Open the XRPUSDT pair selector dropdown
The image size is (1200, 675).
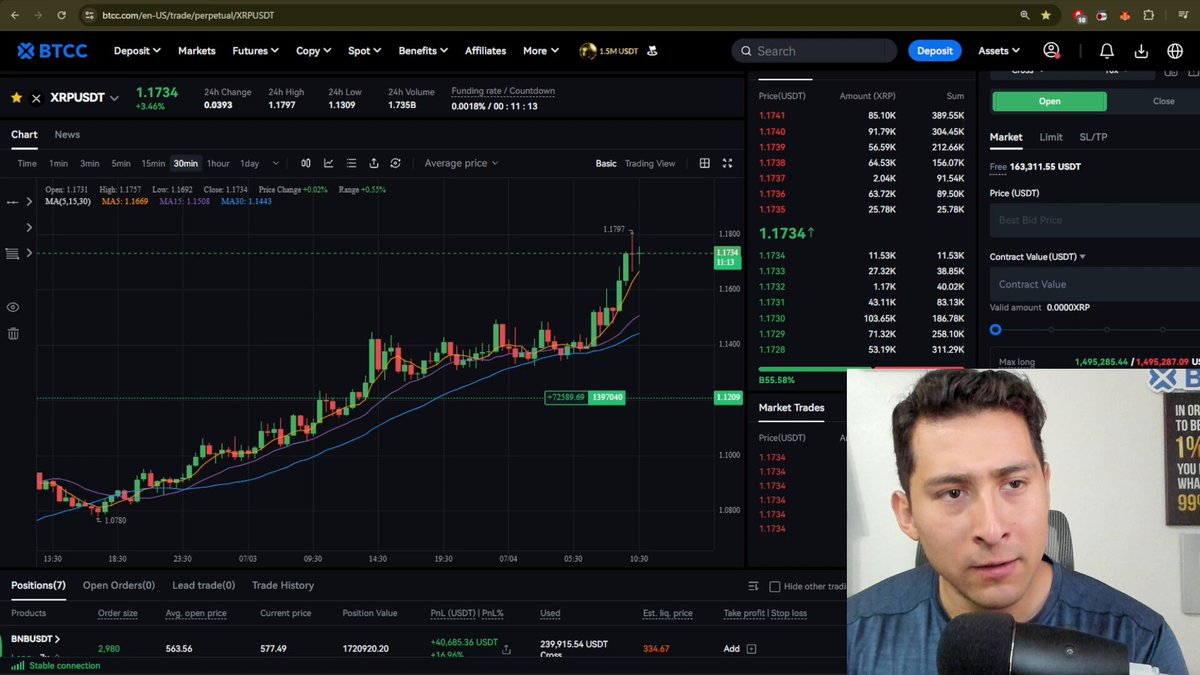point(114,98)
